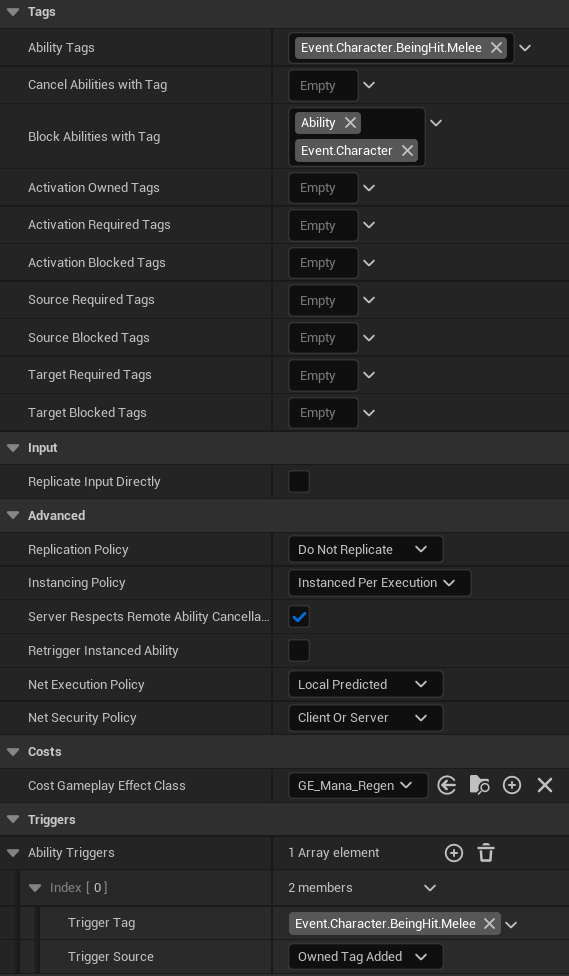Image resolution: width=569 pixels, height=976 pixels.
Task: Select the Block Abilities with Tag label
Action: [94, 137]
